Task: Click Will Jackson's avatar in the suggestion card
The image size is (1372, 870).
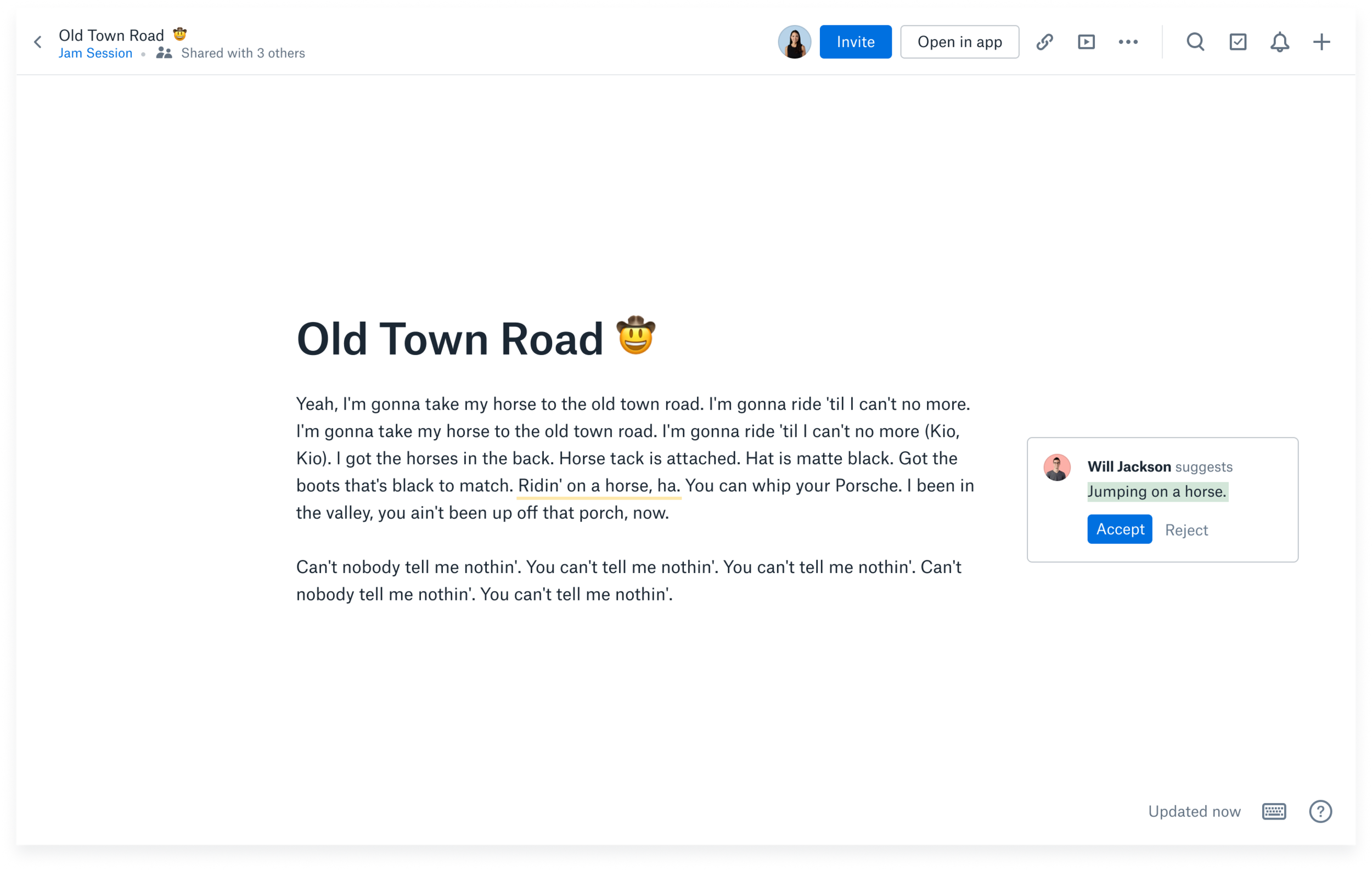Action: point(1057,468)
